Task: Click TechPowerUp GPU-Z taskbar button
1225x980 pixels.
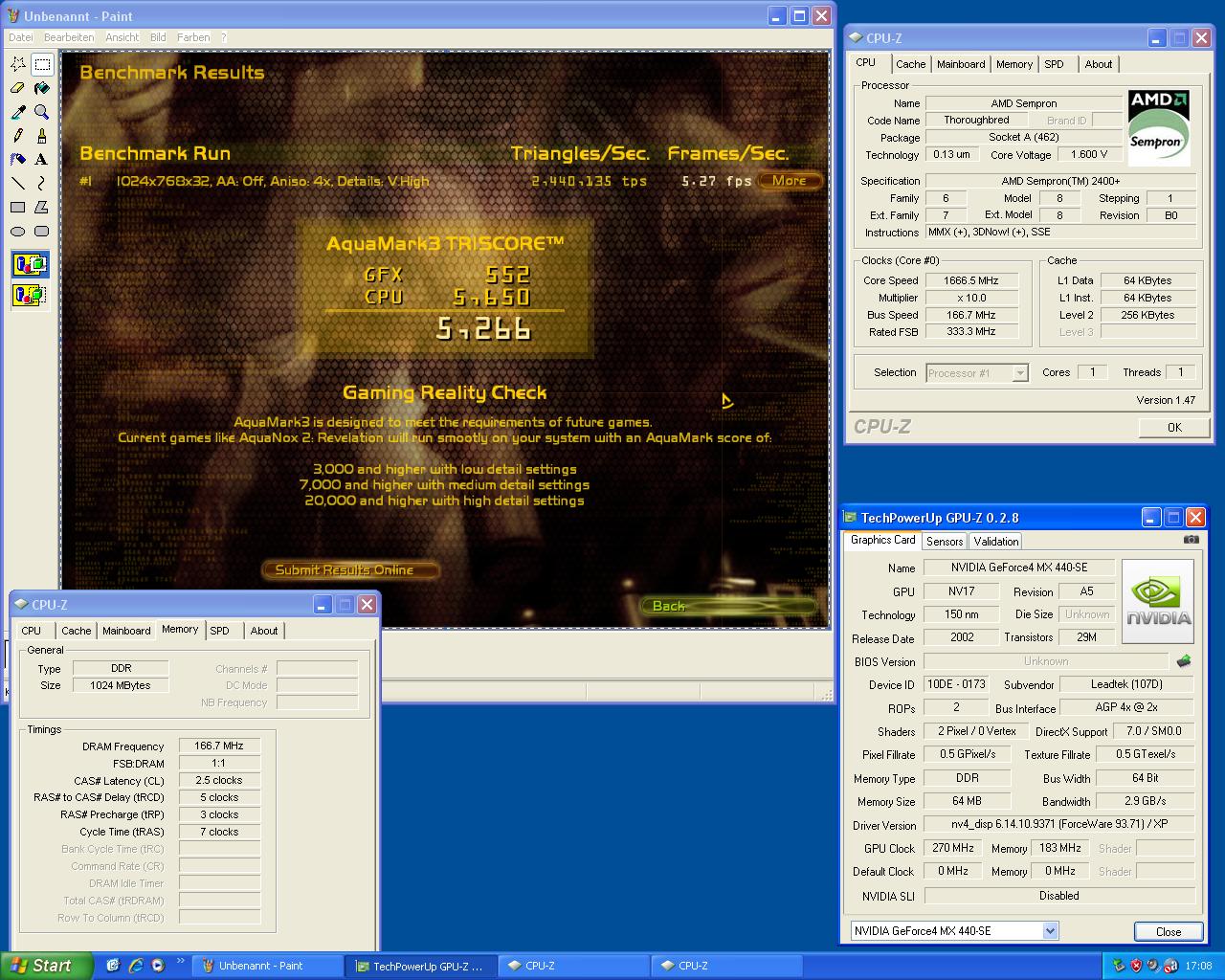Action: pos(421,966)
